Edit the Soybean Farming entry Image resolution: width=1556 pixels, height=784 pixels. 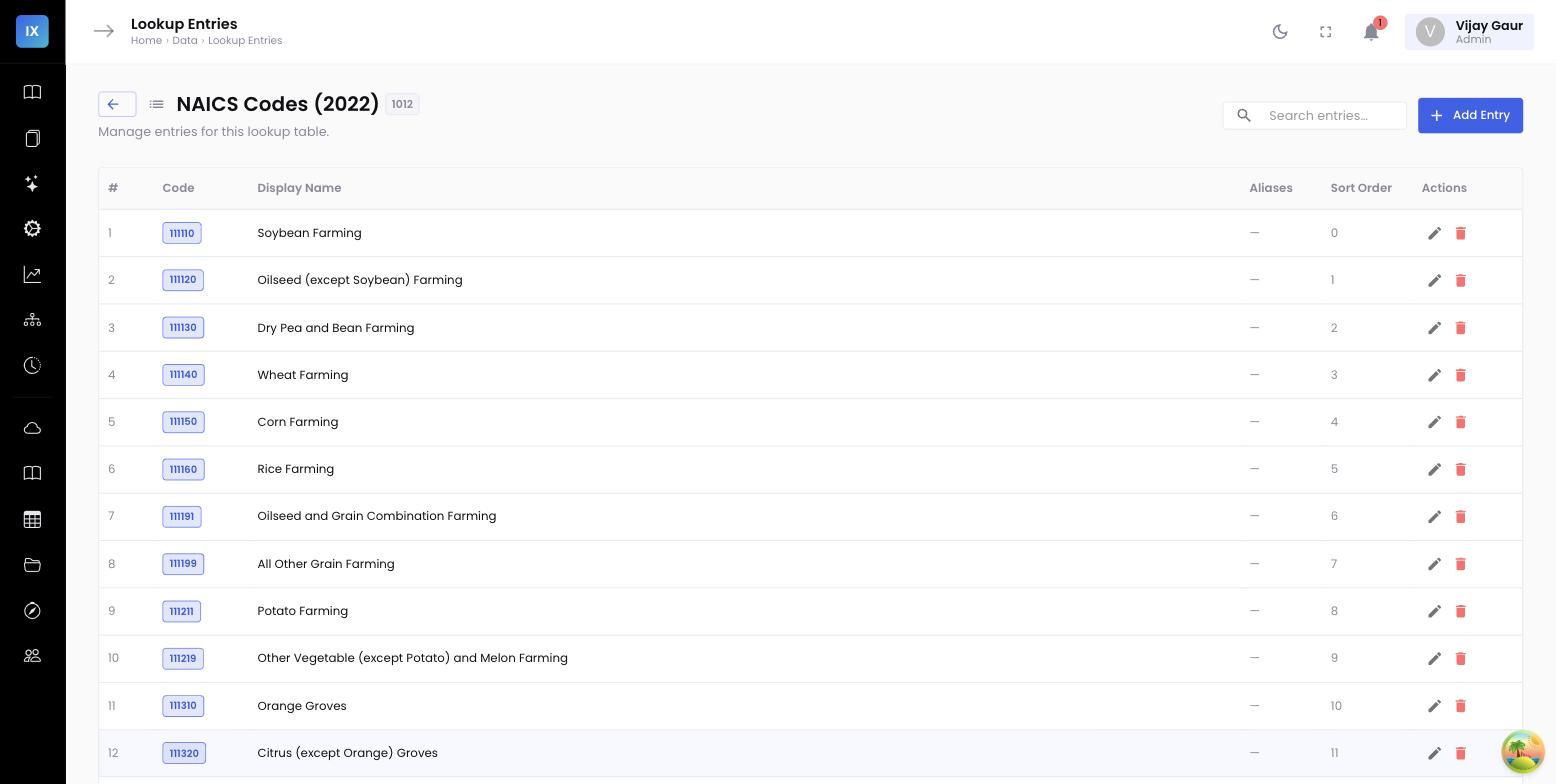pos(1434,233)
